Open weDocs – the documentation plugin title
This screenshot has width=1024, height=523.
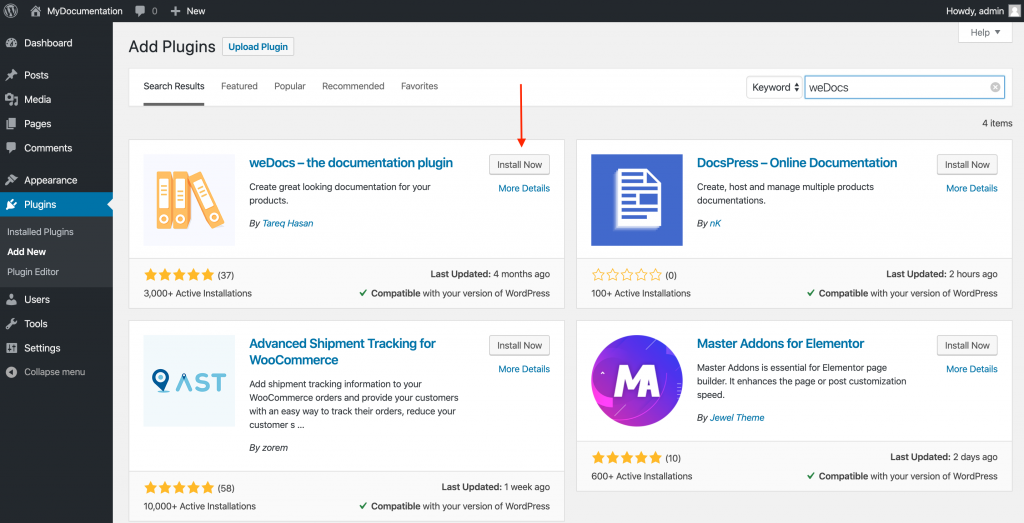pyautogui.click(x=351, y=163)
